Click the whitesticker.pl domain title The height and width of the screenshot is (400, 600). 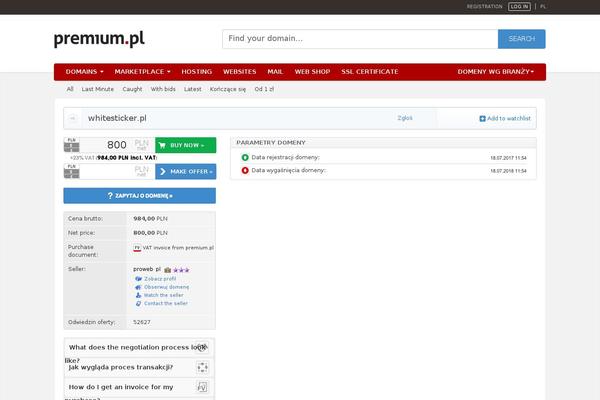[x=117, y=118]
